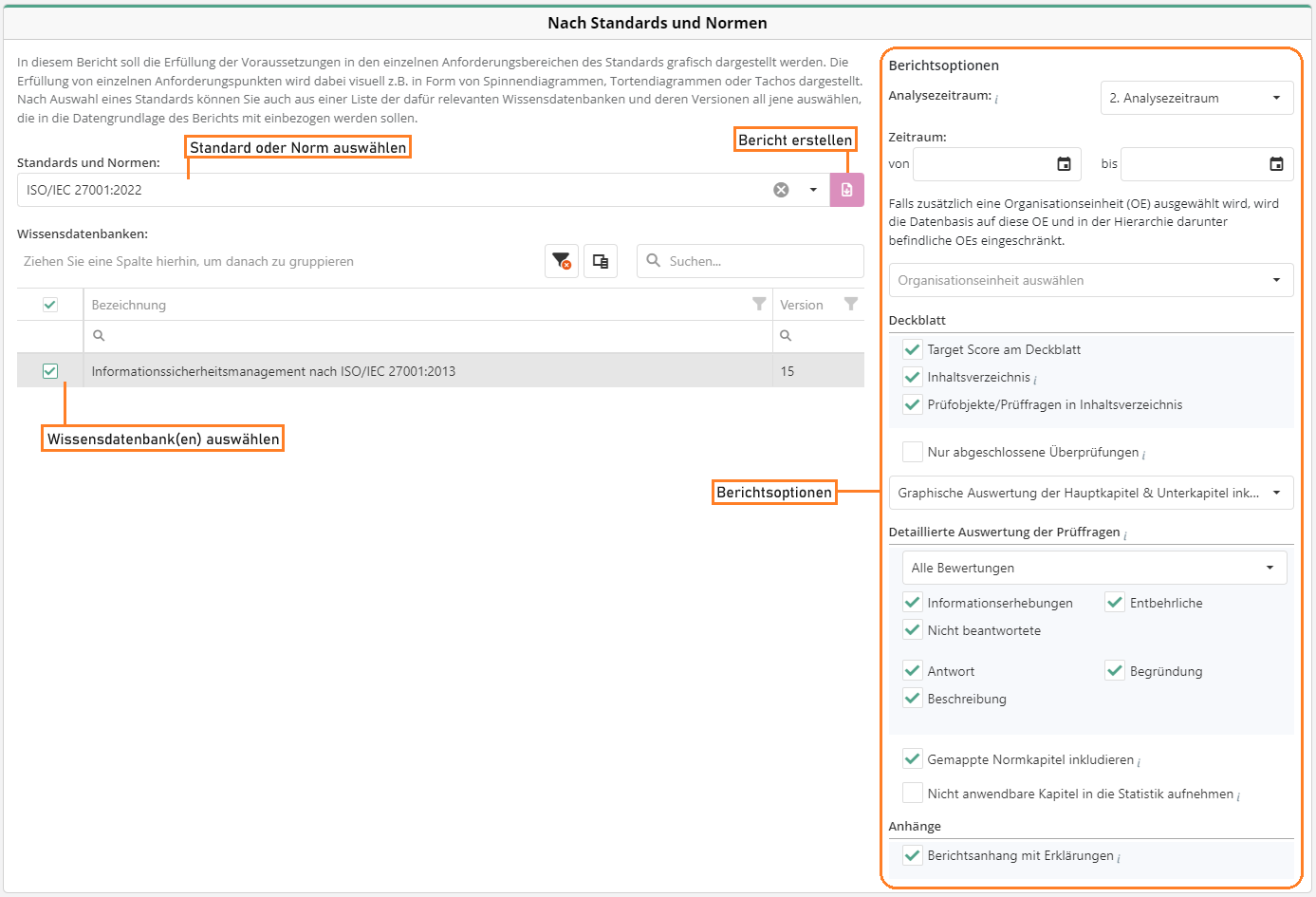
Task: Click filter icon in Version column header
Action: click(851, 304)
